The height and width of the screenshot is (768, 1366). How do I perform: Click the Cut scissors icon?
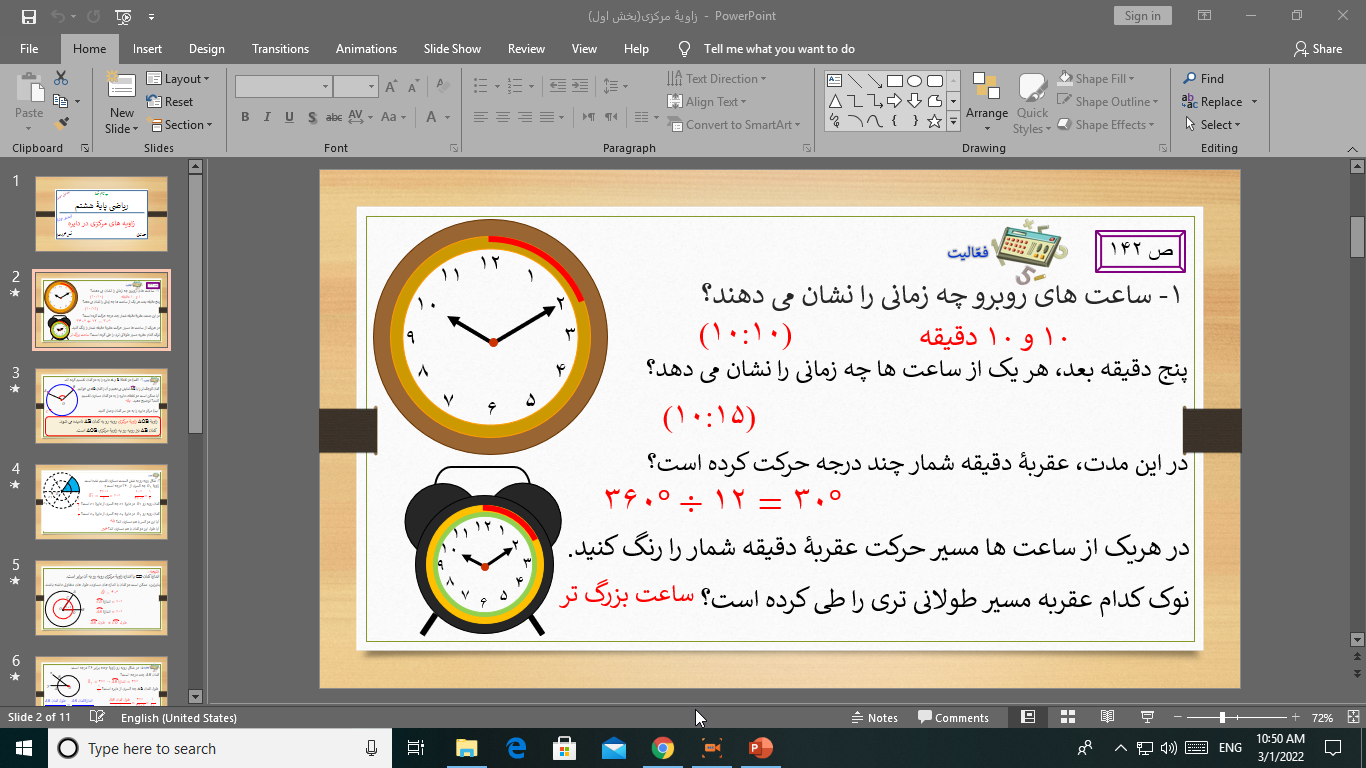tap(62, 78)
